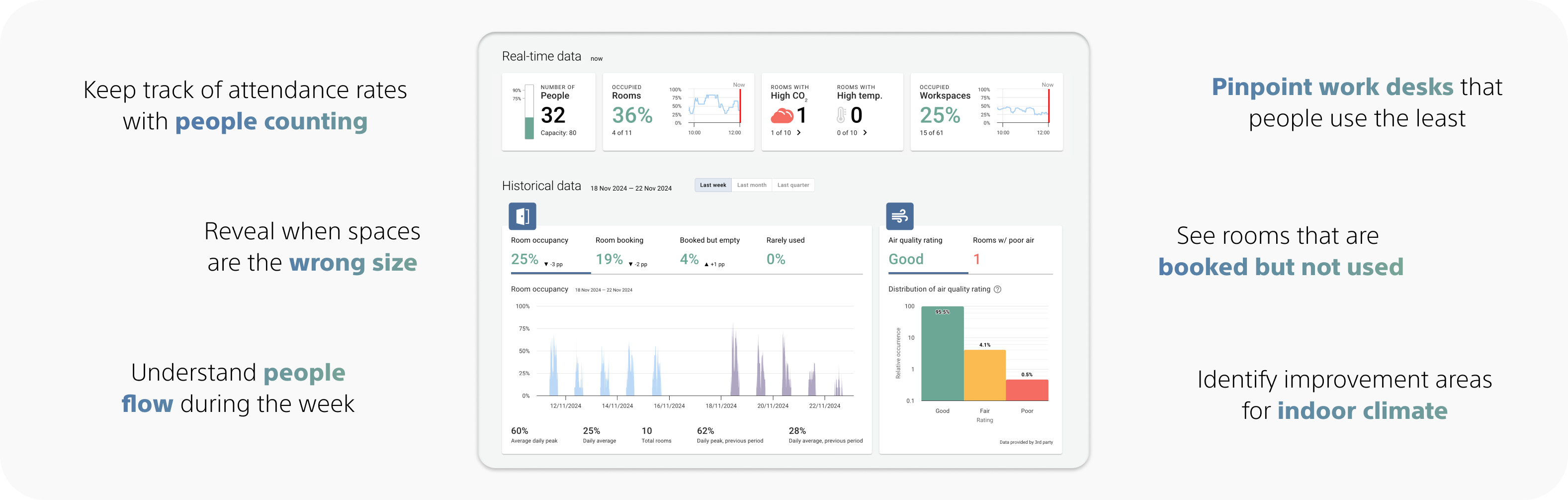Open the air quality distribution help icon
Viewport: 1568px width, 500px height.
998,289
